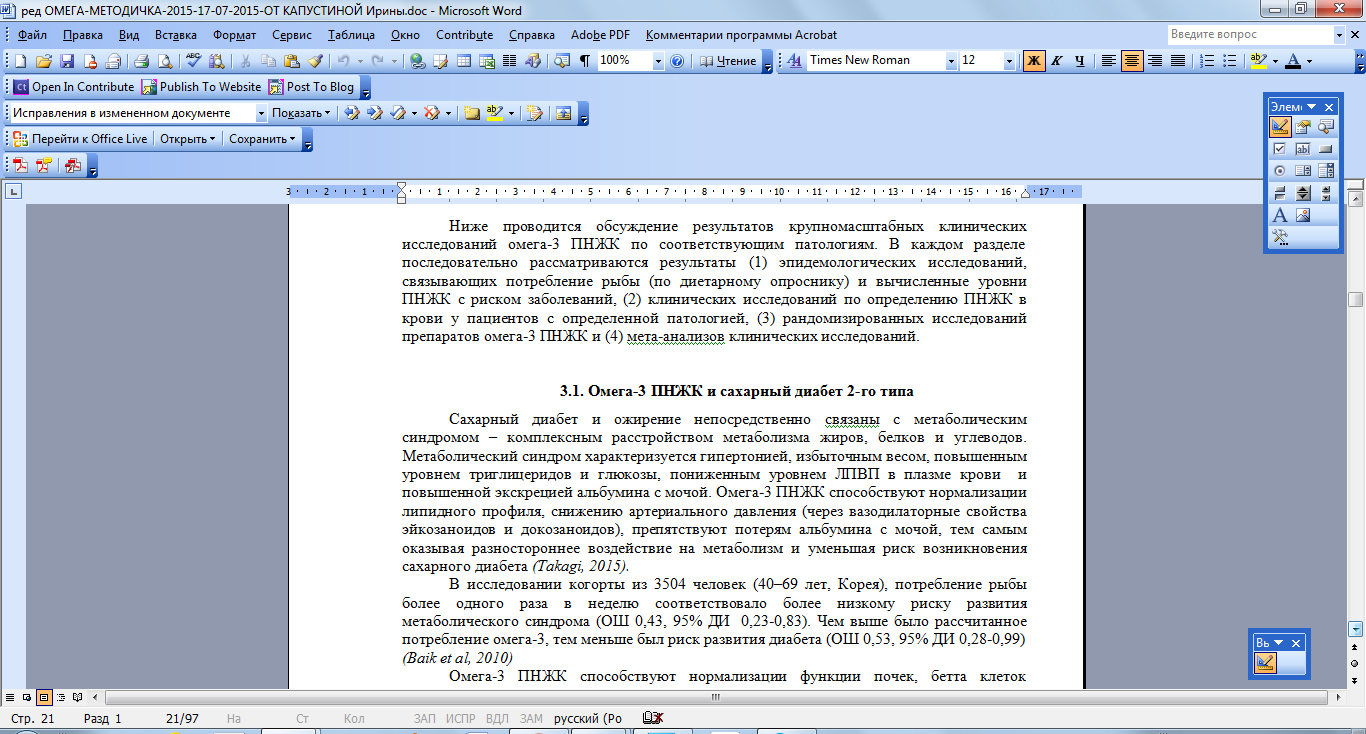Image resolution: width=1366 pixels, height=734 pixels.
Task: Run spelling and grammar check
Action: pyautogui.click(x=193, y=61)
